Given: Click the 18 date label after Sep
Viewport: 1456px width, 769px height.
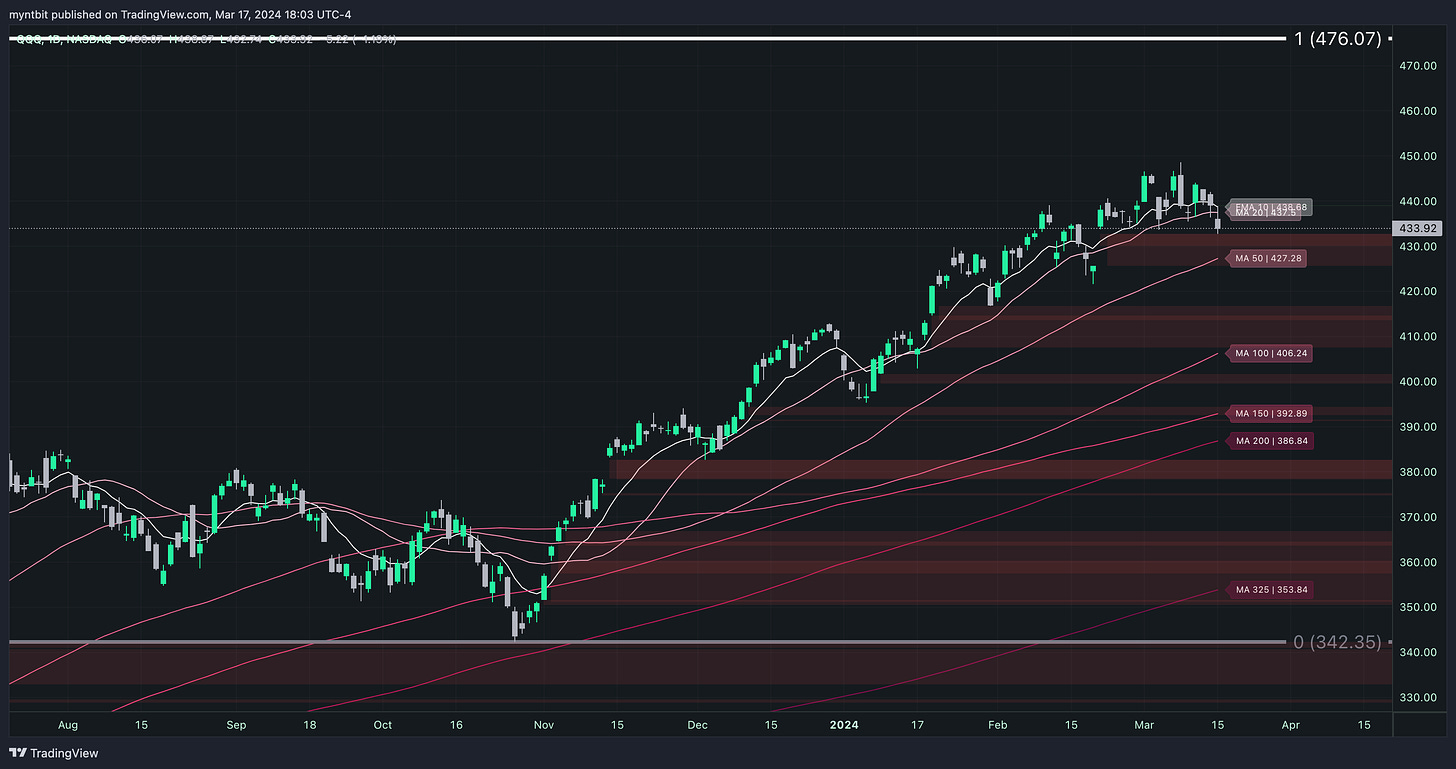Looking at the screenshot, I should pos(309,723).
